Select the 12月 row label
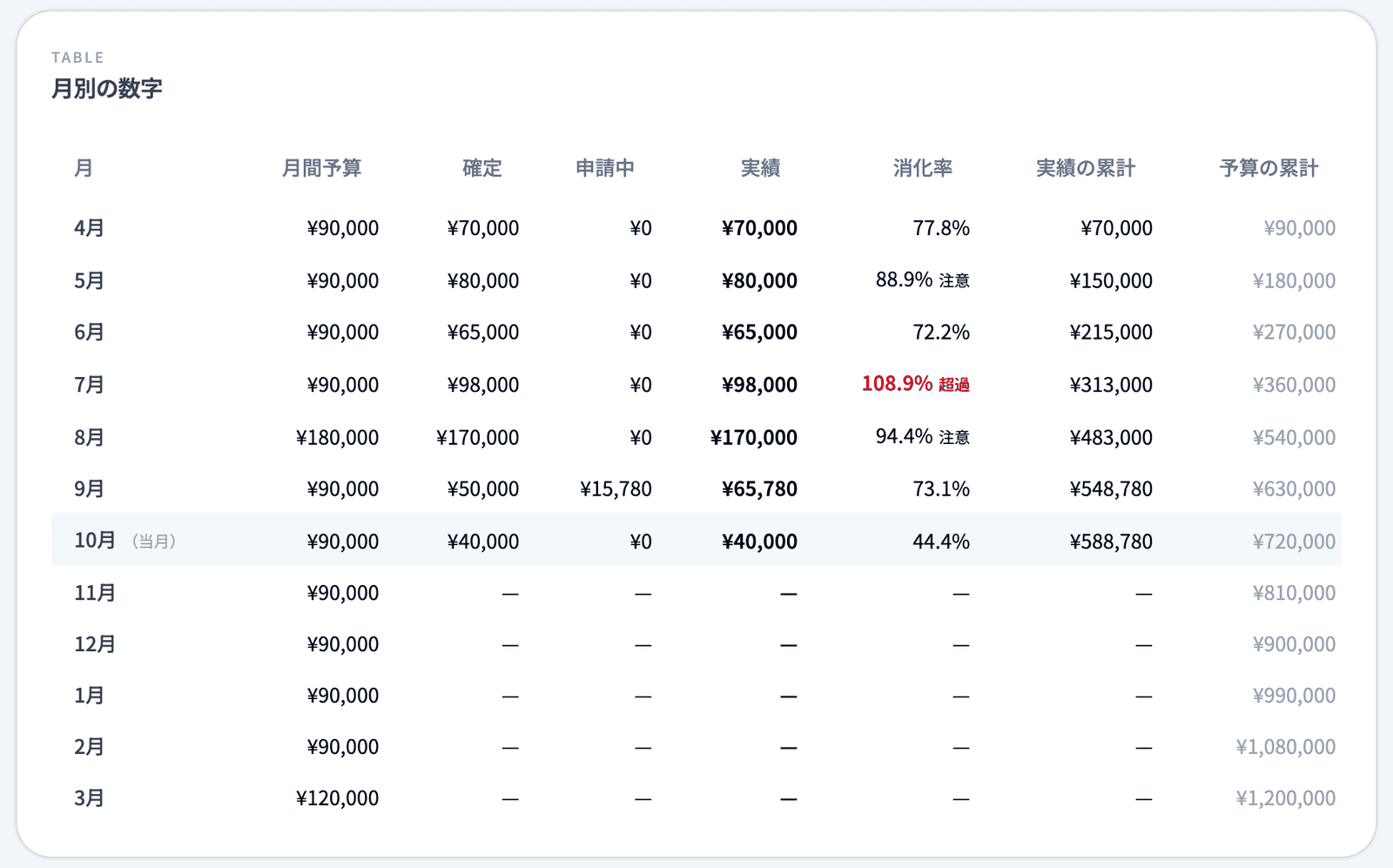 95,644
